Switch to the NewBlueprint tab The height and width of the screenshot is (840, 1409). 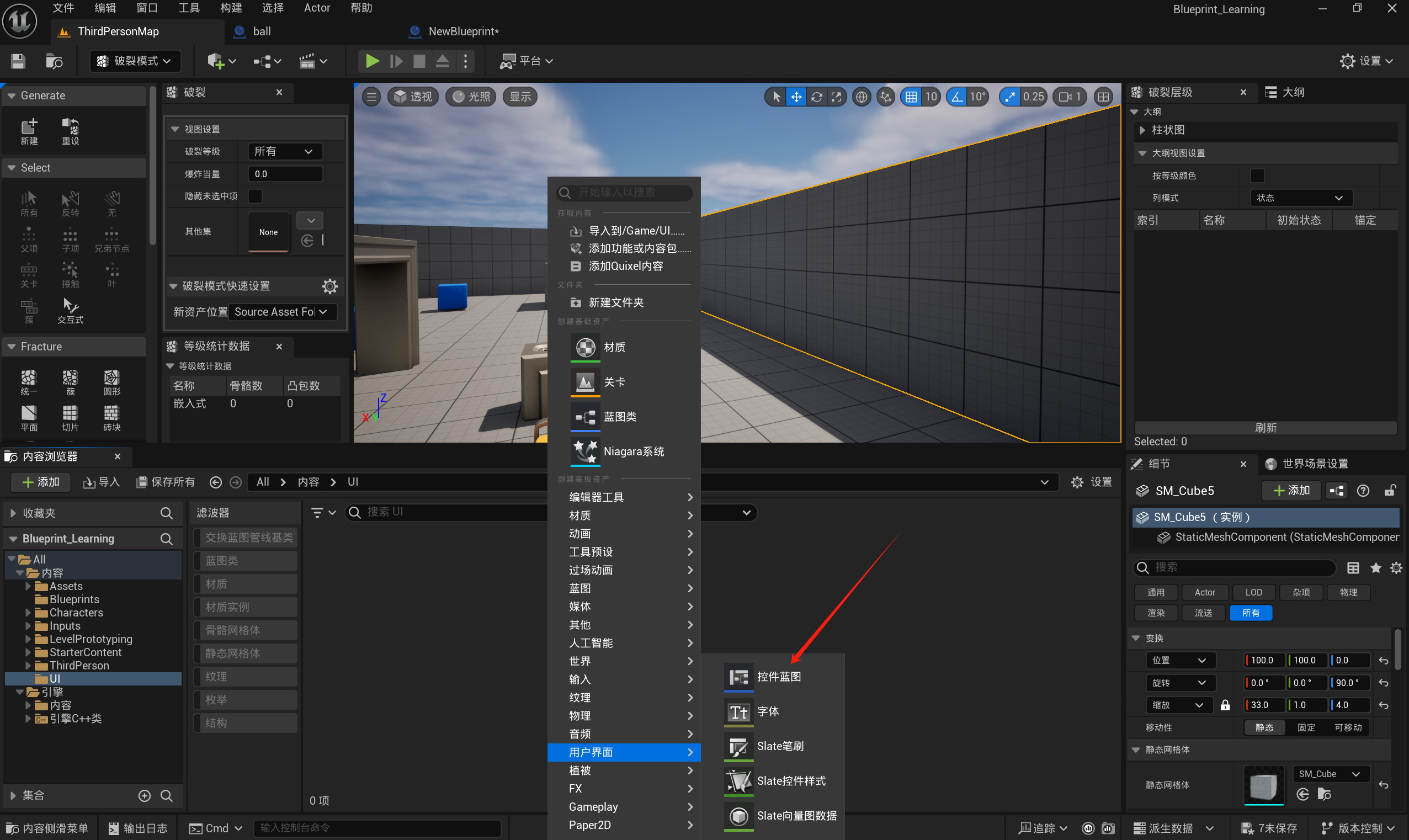click(464, 31)
